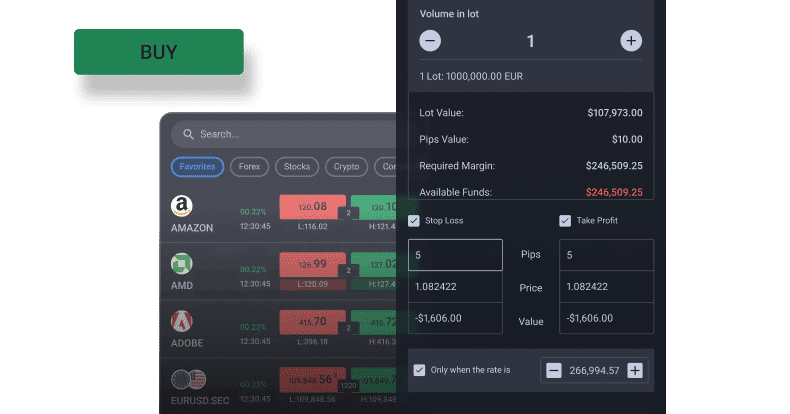Click Adobe red sell price 415.70
Screen dimensions: 790x414
[312, 322]
